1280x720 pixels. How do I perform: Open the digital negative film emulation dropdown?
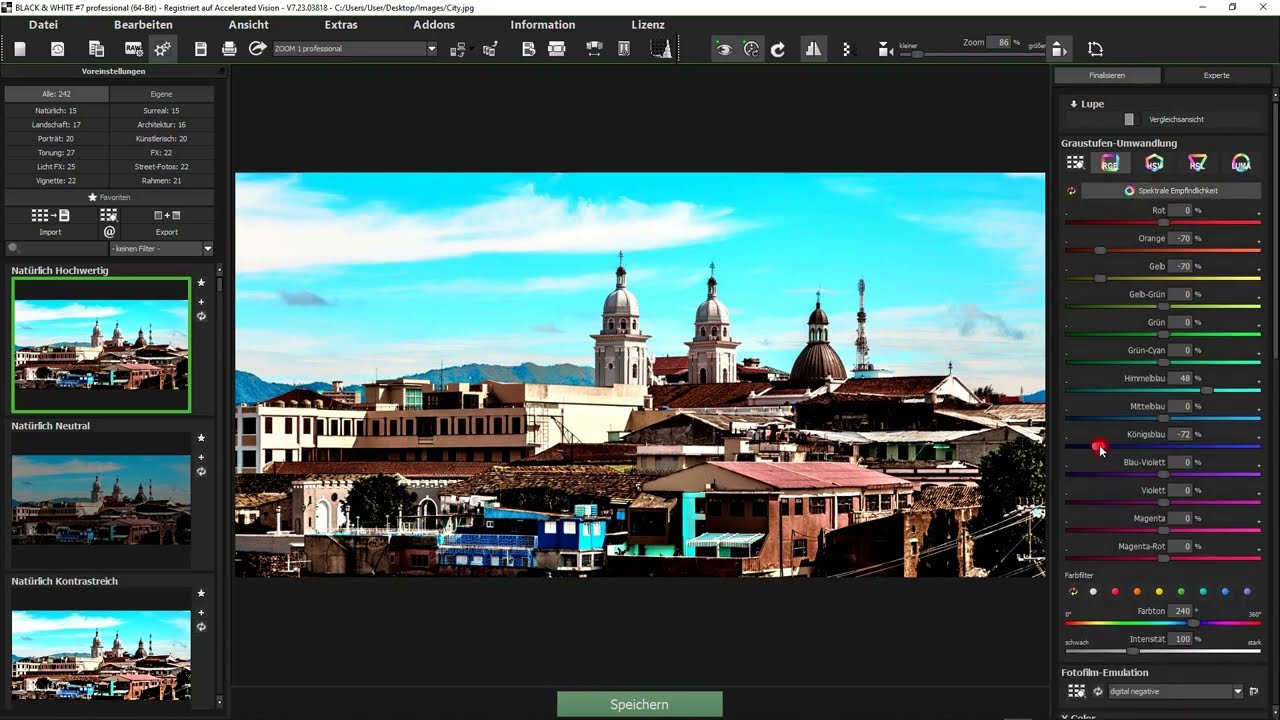click(x=1175, y=691)
